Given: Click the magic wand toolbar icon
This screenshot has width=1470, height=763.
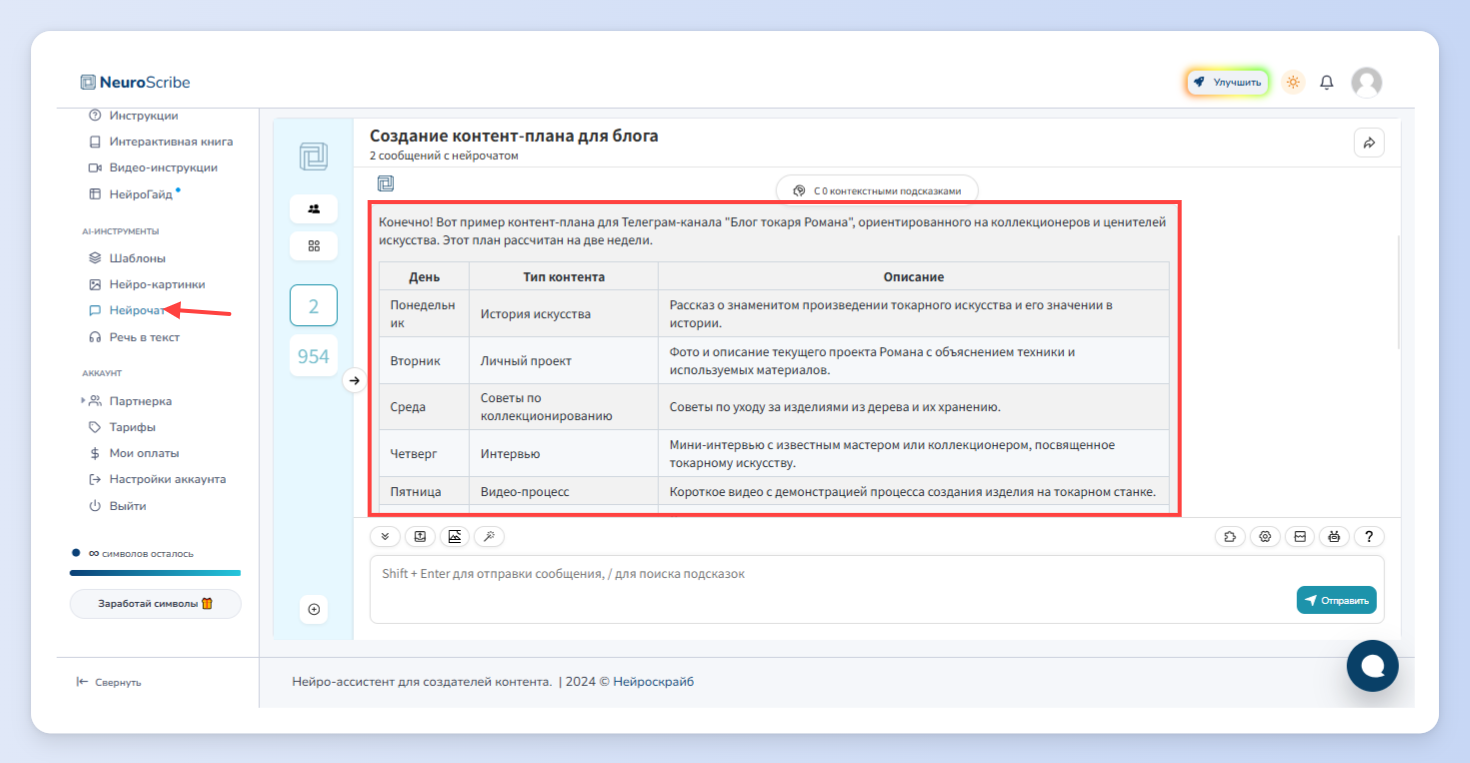Looking at the screenshot, I should [x=490, y=537].
